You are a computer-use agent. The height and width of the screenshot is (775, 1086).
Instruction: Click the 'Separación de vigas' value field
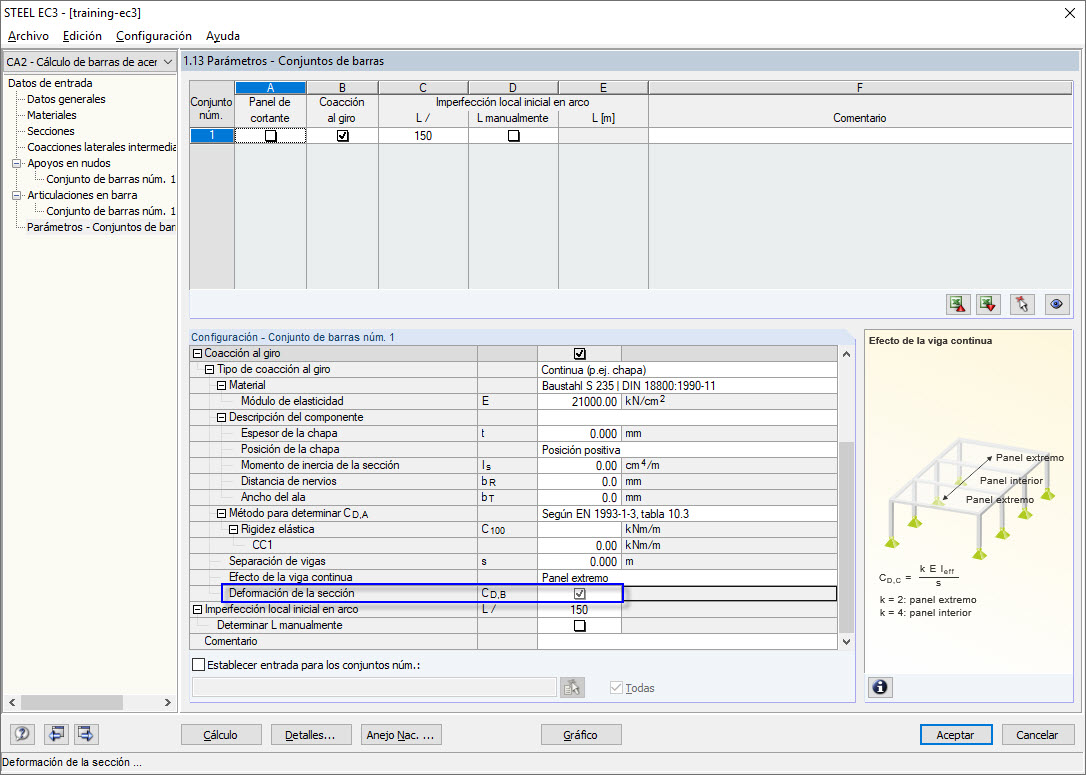[x=579, y=561]
